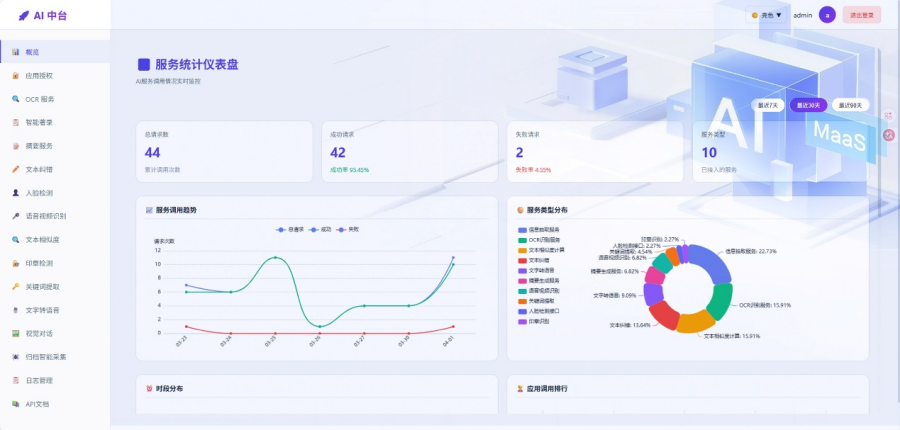The width and height of the screenshot is (900, 430).
Task: Open the 亮色 theme dropdown
Action: (x=767, y=16)
